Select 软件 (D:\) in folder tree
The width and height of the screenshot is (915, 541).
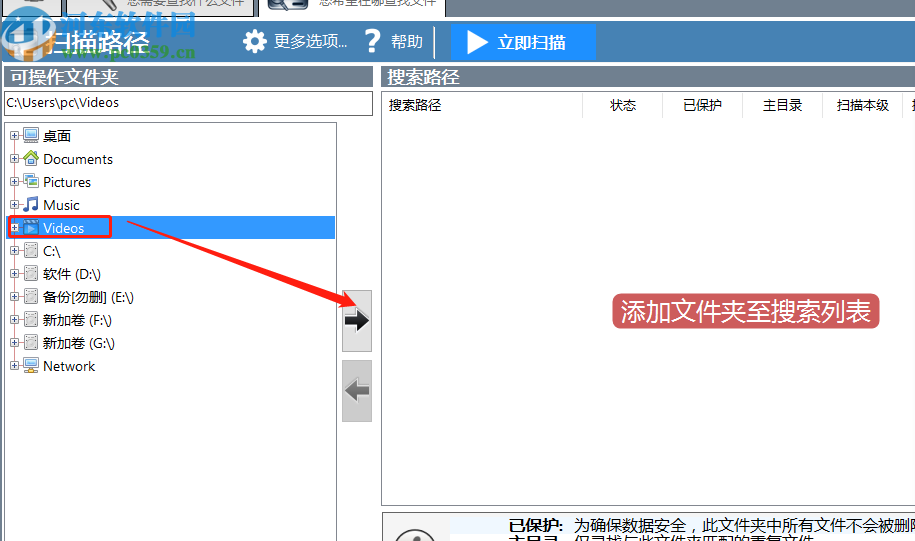(x=72, y=274)
